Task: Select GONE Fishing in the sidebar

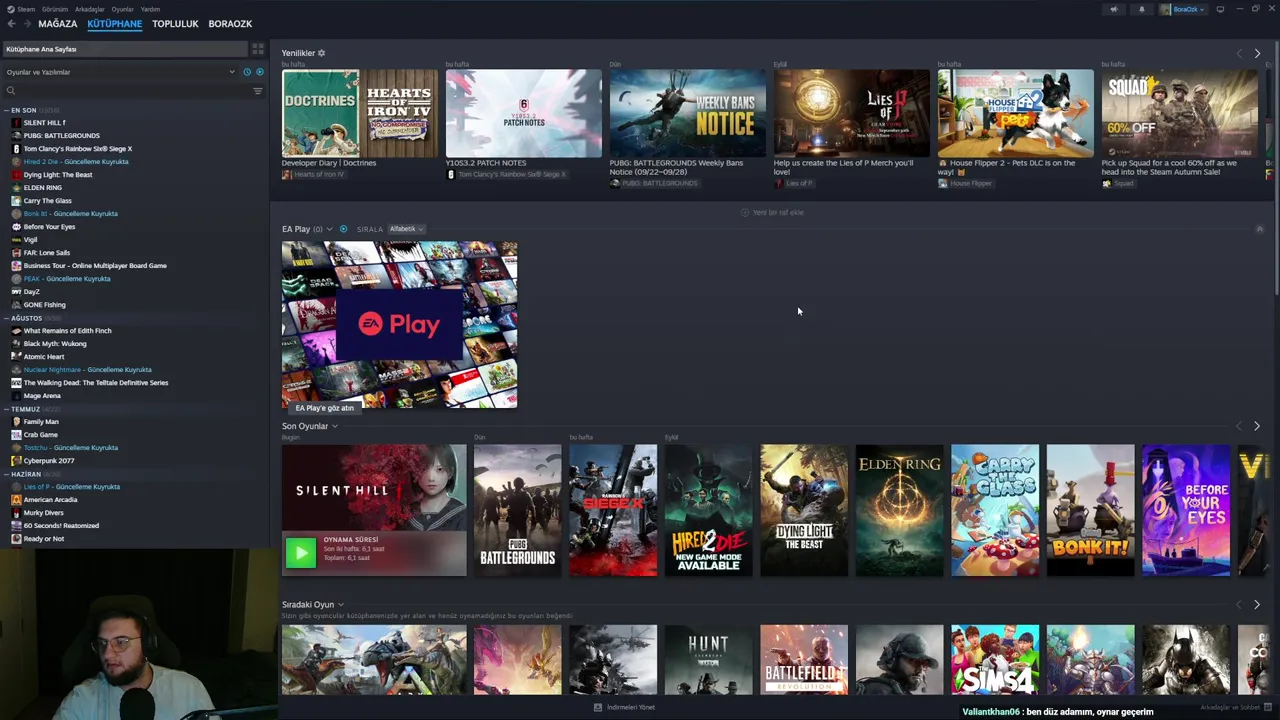Action: 45,304
